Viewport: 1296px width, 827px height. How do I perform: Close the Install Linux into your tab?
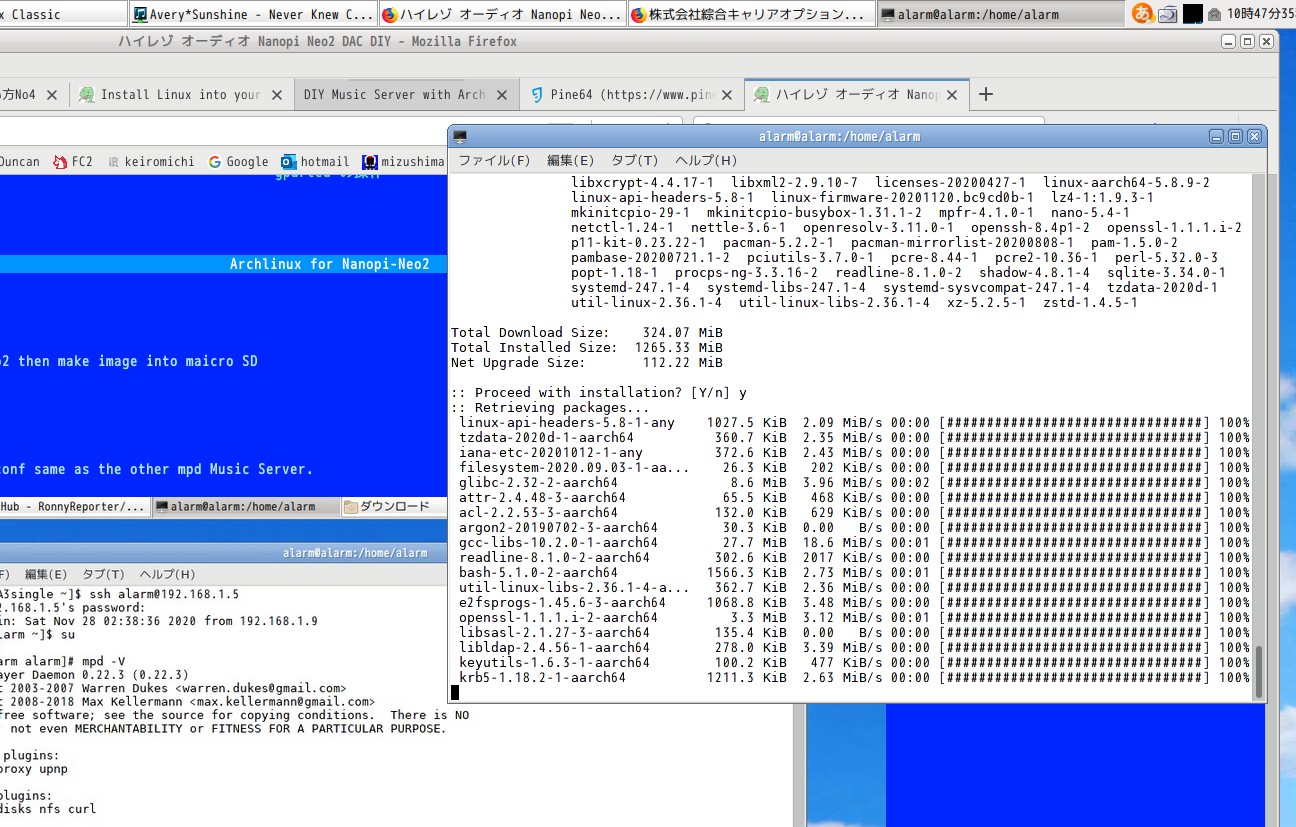(x=279, y=95)
